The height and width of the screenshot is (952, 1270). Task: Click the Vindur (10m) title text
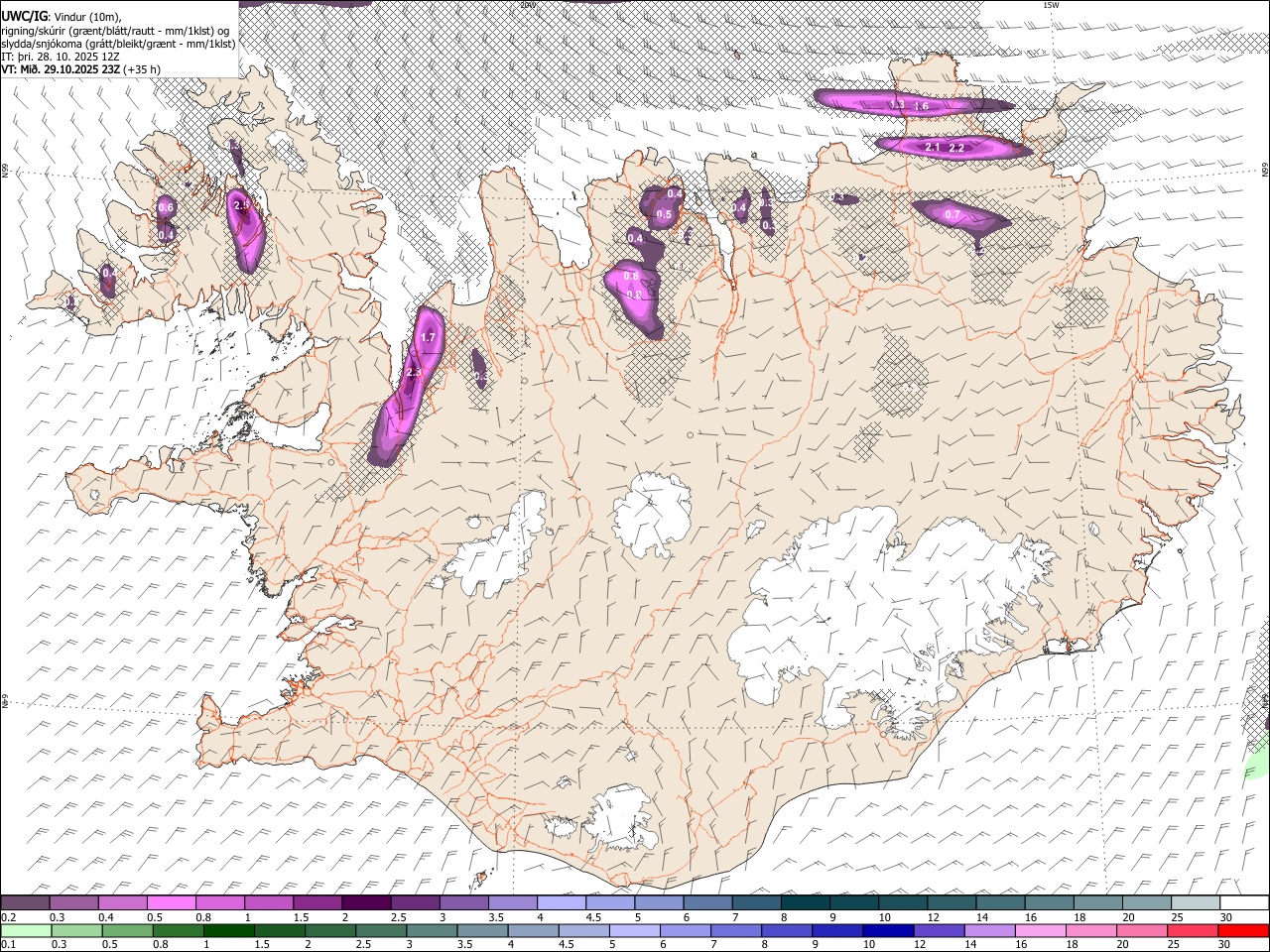point(87,16)
